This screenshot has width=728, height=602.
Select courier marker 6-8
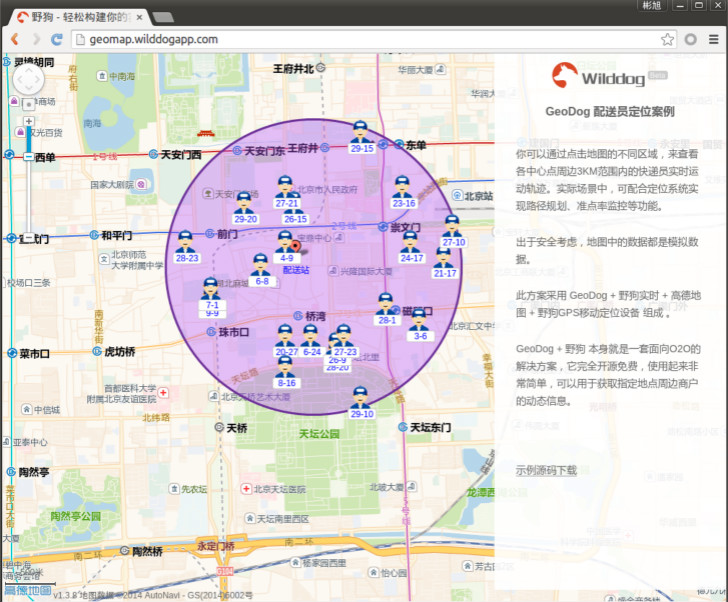tap(261, 271)
